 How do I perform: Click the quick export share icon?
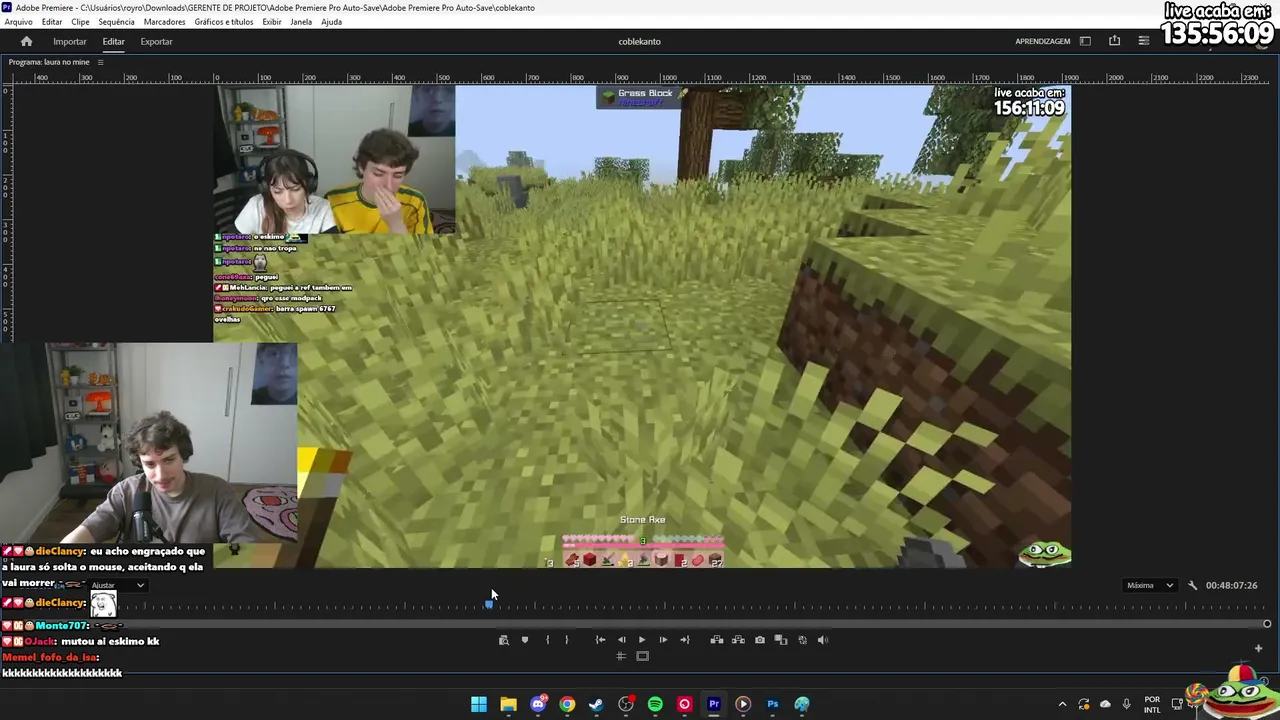tap(1114, 41)
